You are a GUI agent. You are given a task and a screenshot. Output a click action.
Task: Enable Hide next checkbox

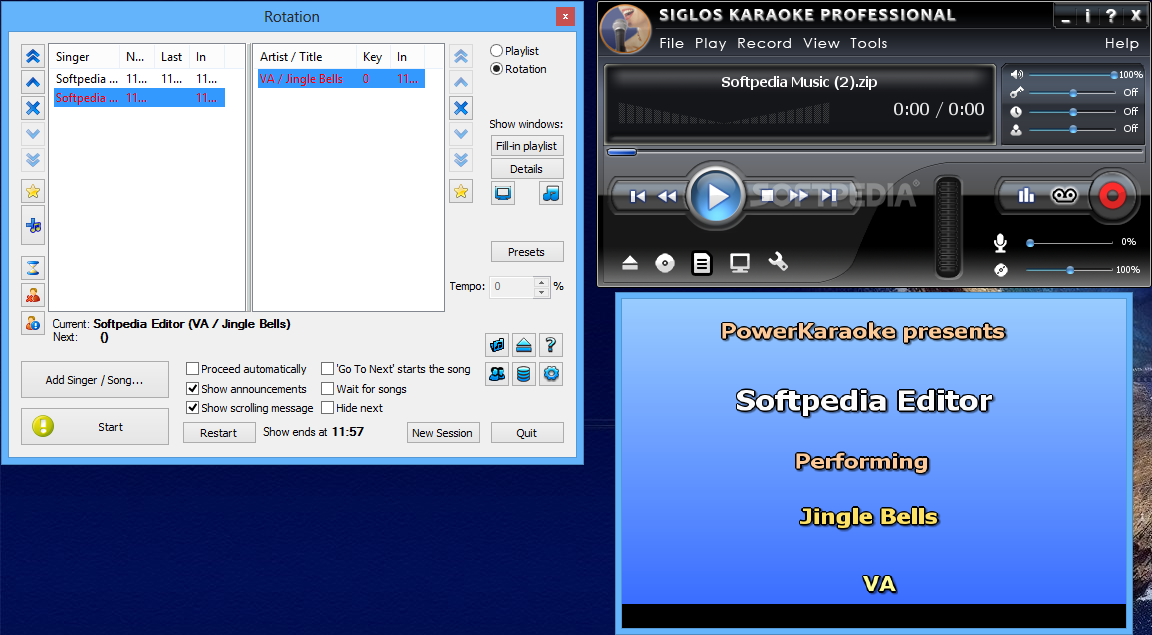coord(328,408)
